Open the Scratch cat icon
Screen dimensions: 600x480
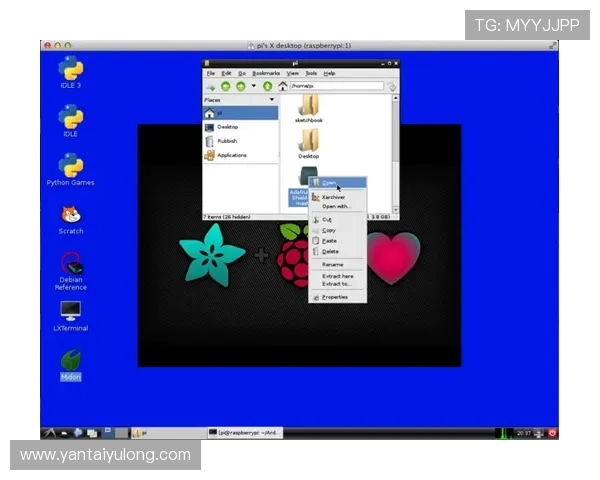coord(70,214)
